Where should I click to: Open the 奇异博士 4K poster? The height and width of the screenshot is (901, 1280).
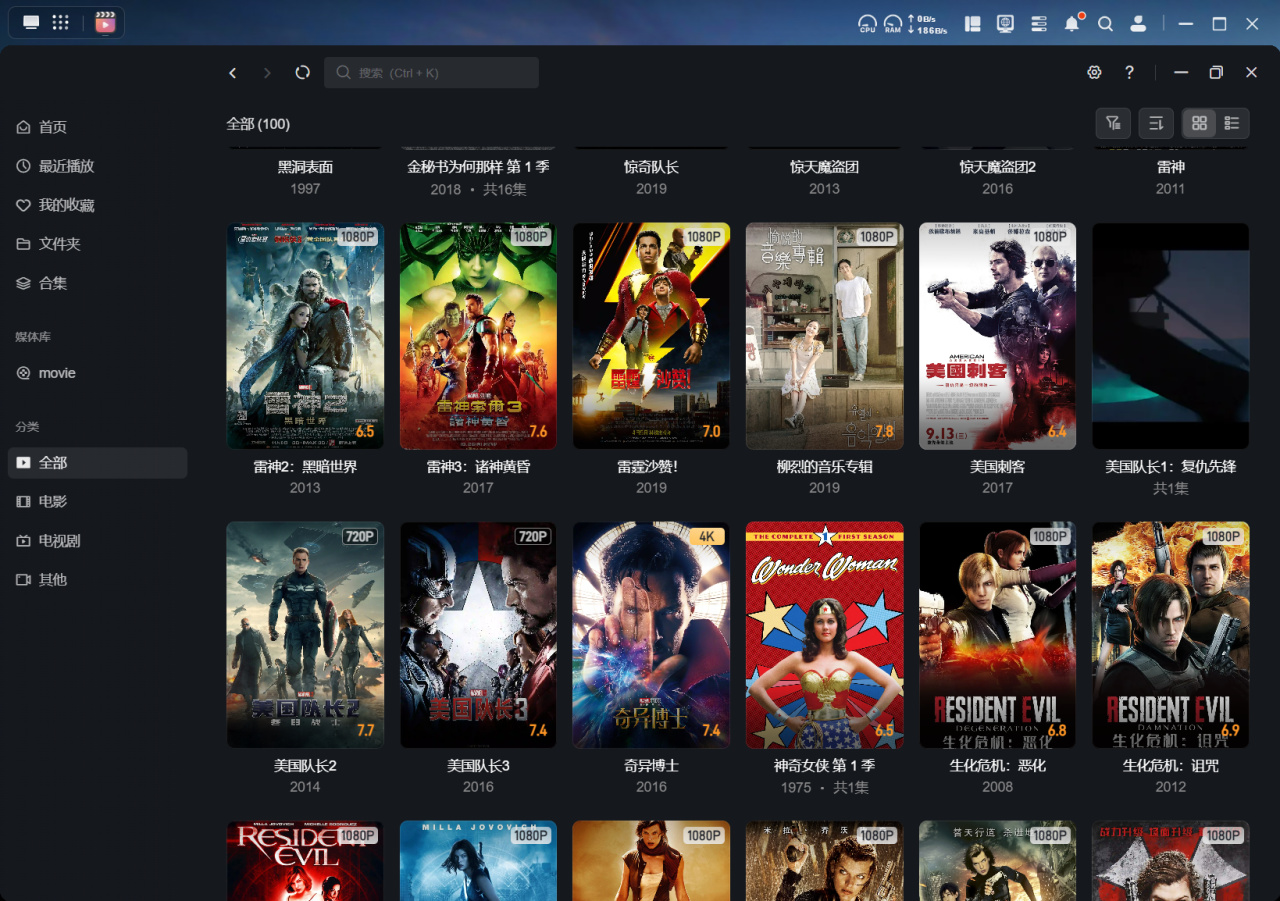(651, 635)
